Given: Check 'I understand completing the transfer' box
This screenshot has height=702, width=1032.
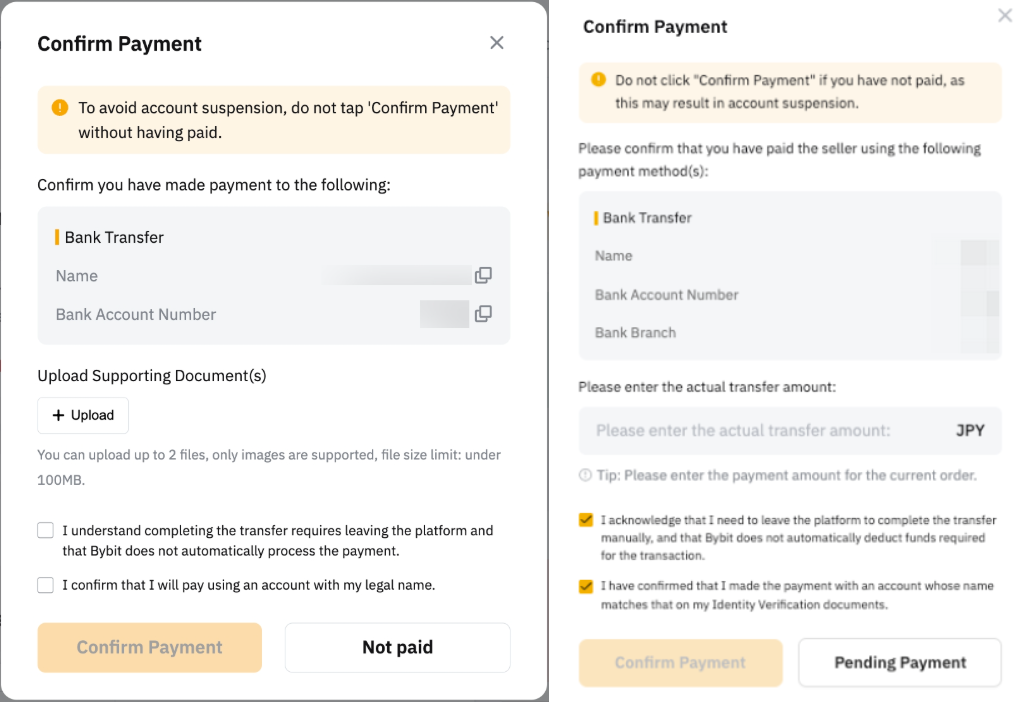Looking at the screenshot, I should pyautogui.click(x=45, y=531).
